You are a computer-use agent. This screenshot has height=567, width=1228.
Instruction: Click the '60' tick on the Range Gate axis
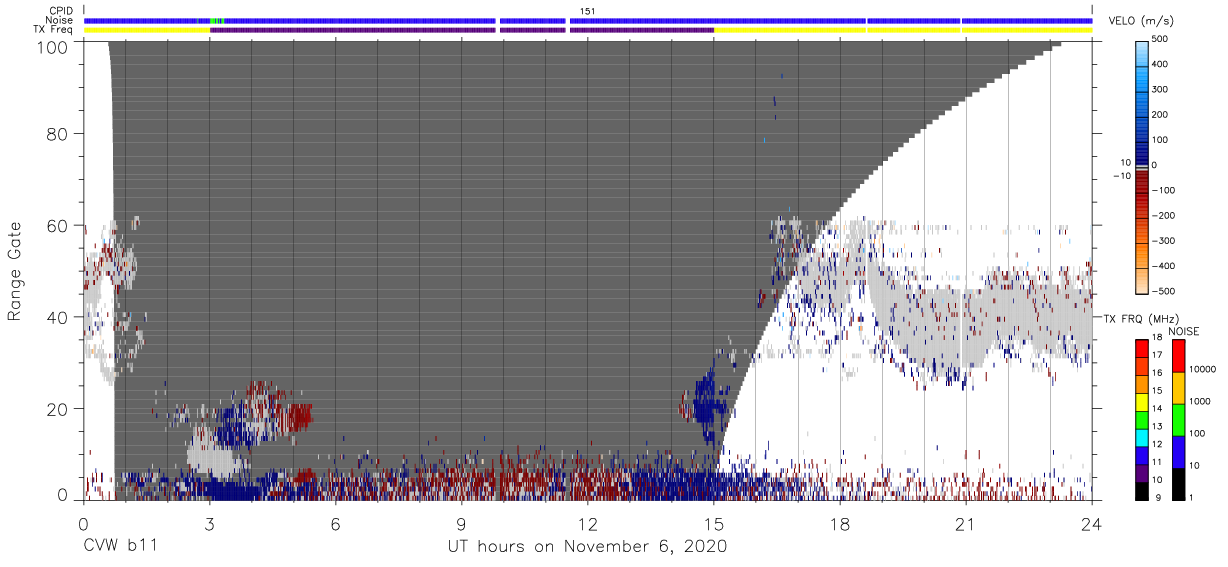tap(58, 226)
